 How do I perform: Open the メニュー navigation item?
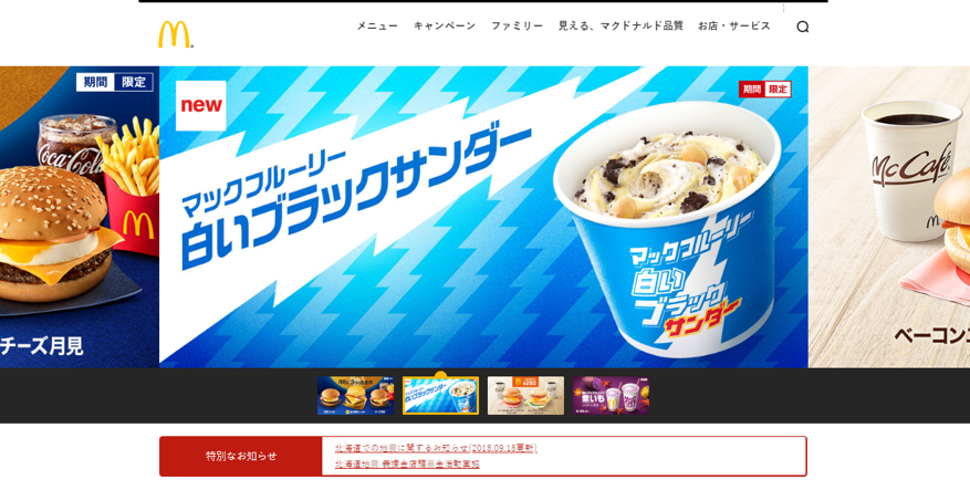(x=377, y=26)
